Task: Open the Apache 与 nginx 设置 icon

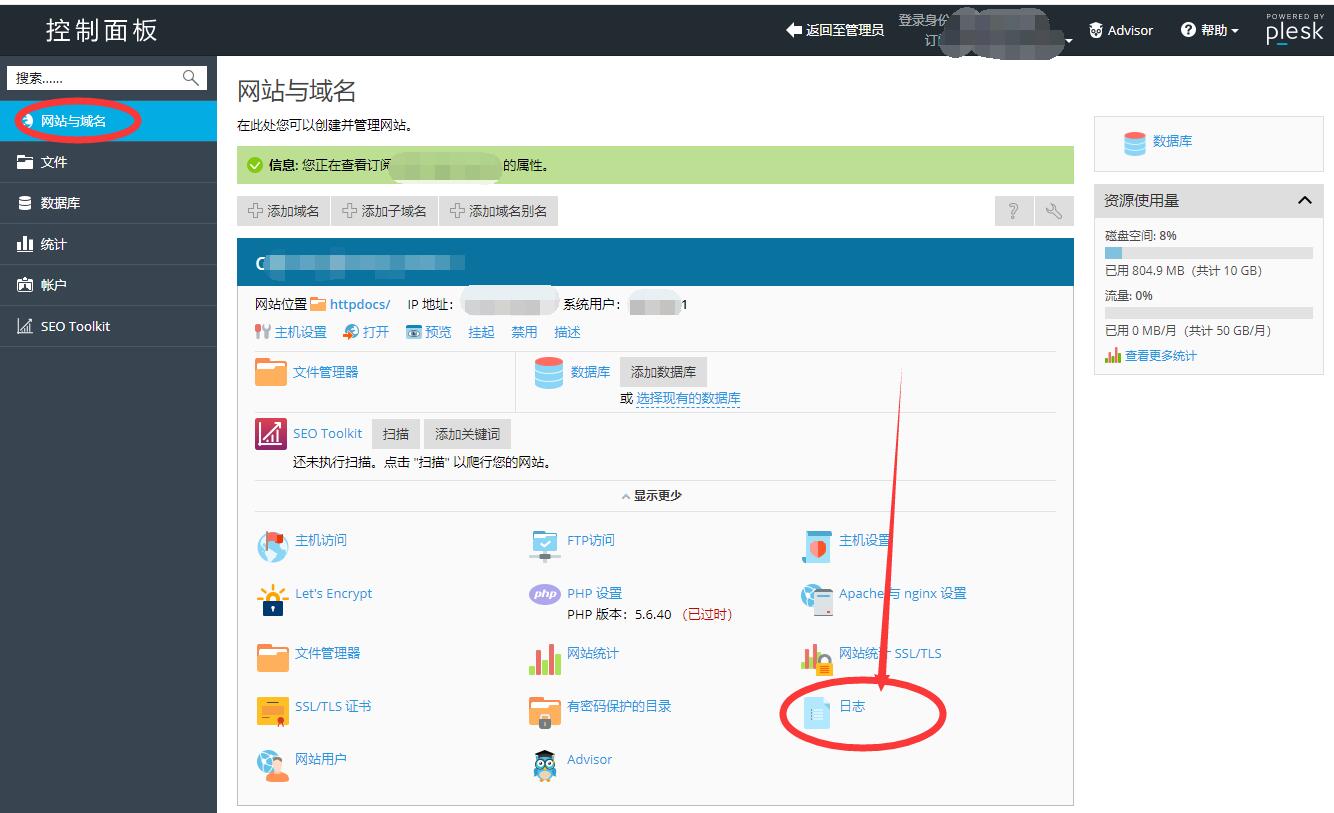Action: [816, 599]
